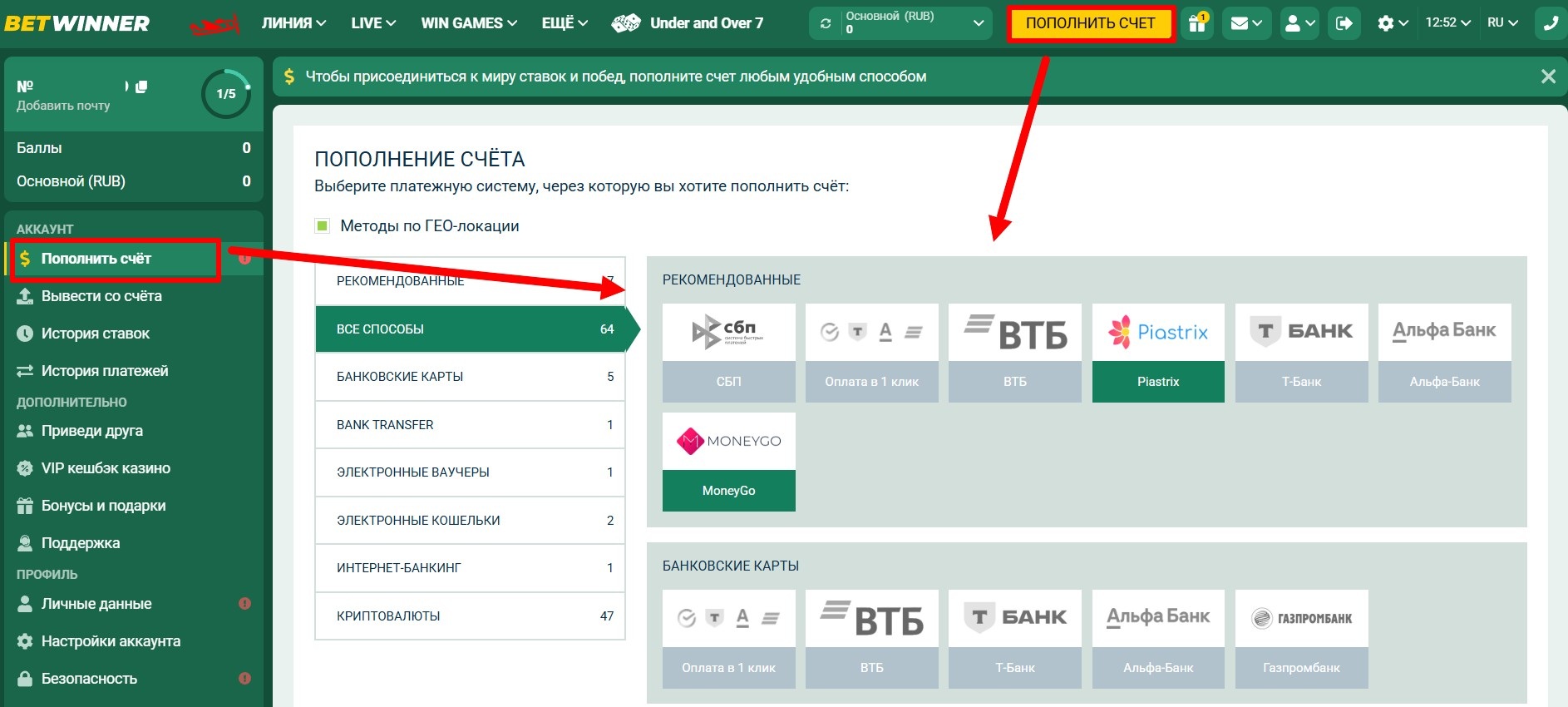
Task: Expand the WIN GAMES menu
Action: pyautogui.click(x=469, y=23)
